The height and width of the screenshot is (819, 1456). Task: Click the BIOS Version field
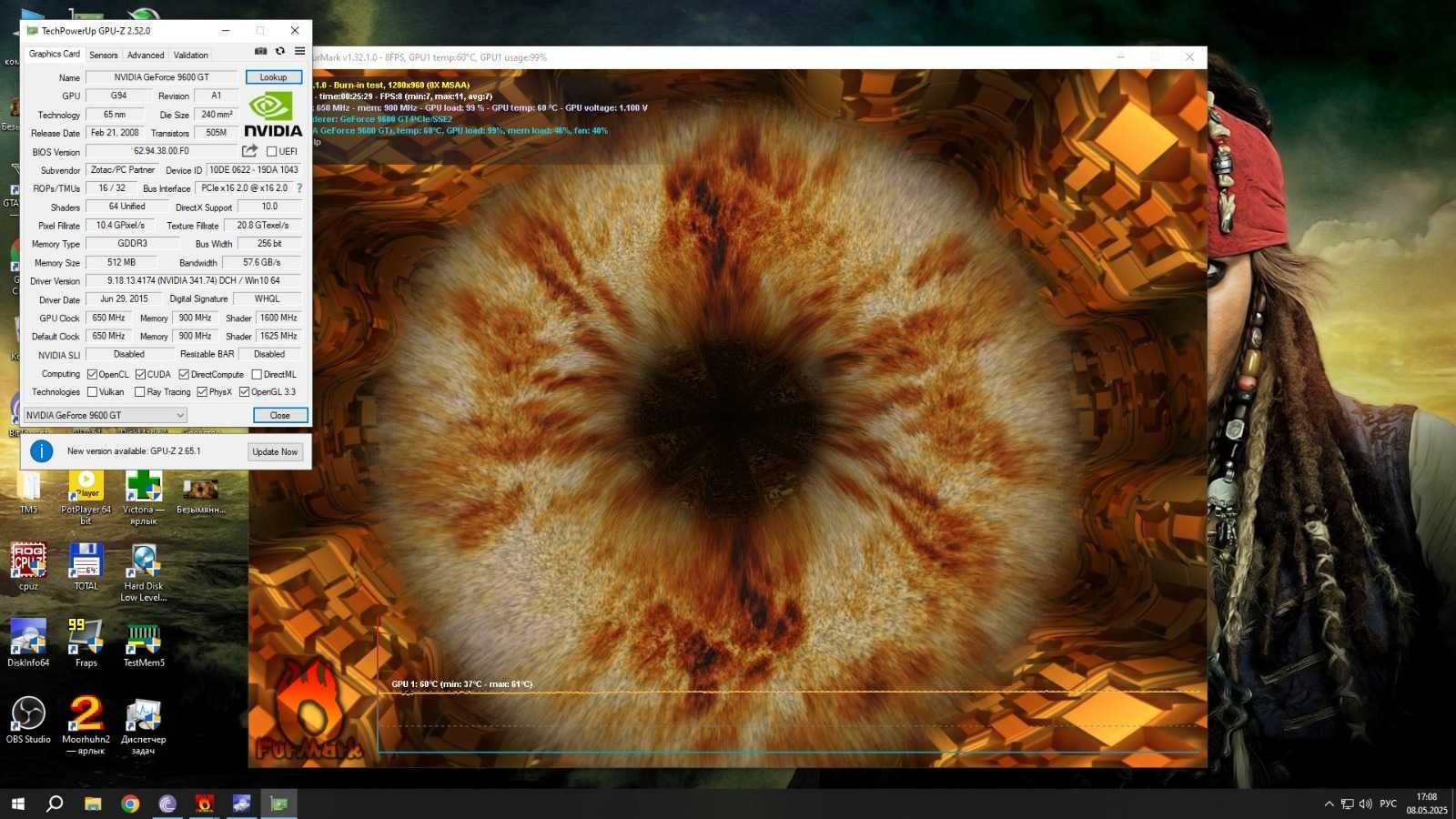[161, 151]
